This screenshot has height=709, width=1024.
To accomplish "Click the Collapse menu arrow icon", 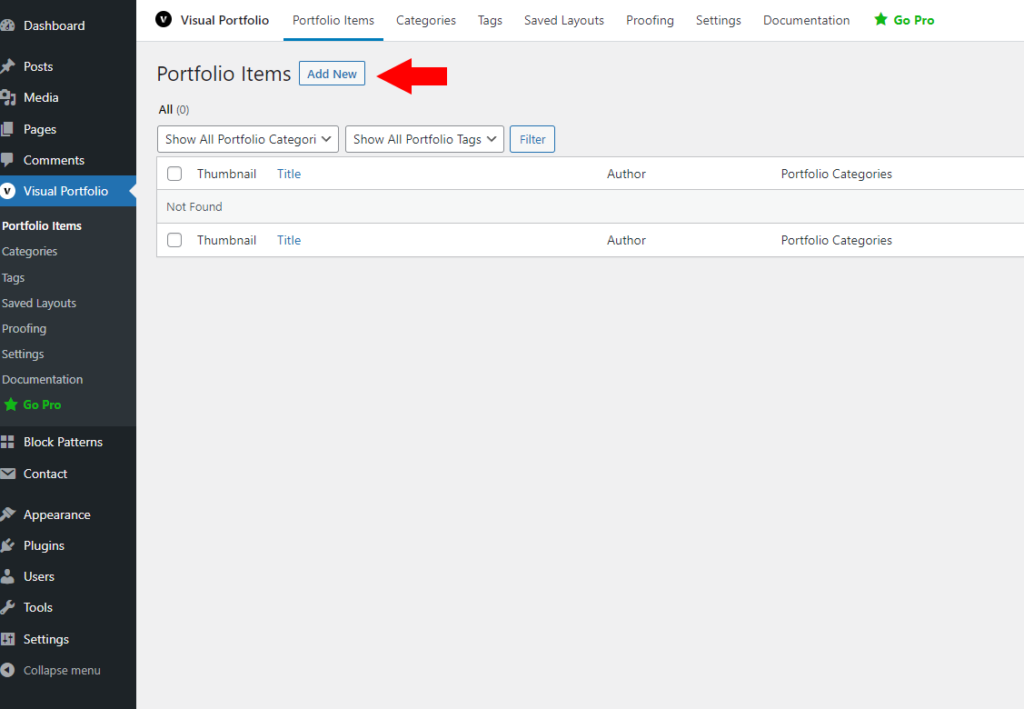I will (7, 670).
